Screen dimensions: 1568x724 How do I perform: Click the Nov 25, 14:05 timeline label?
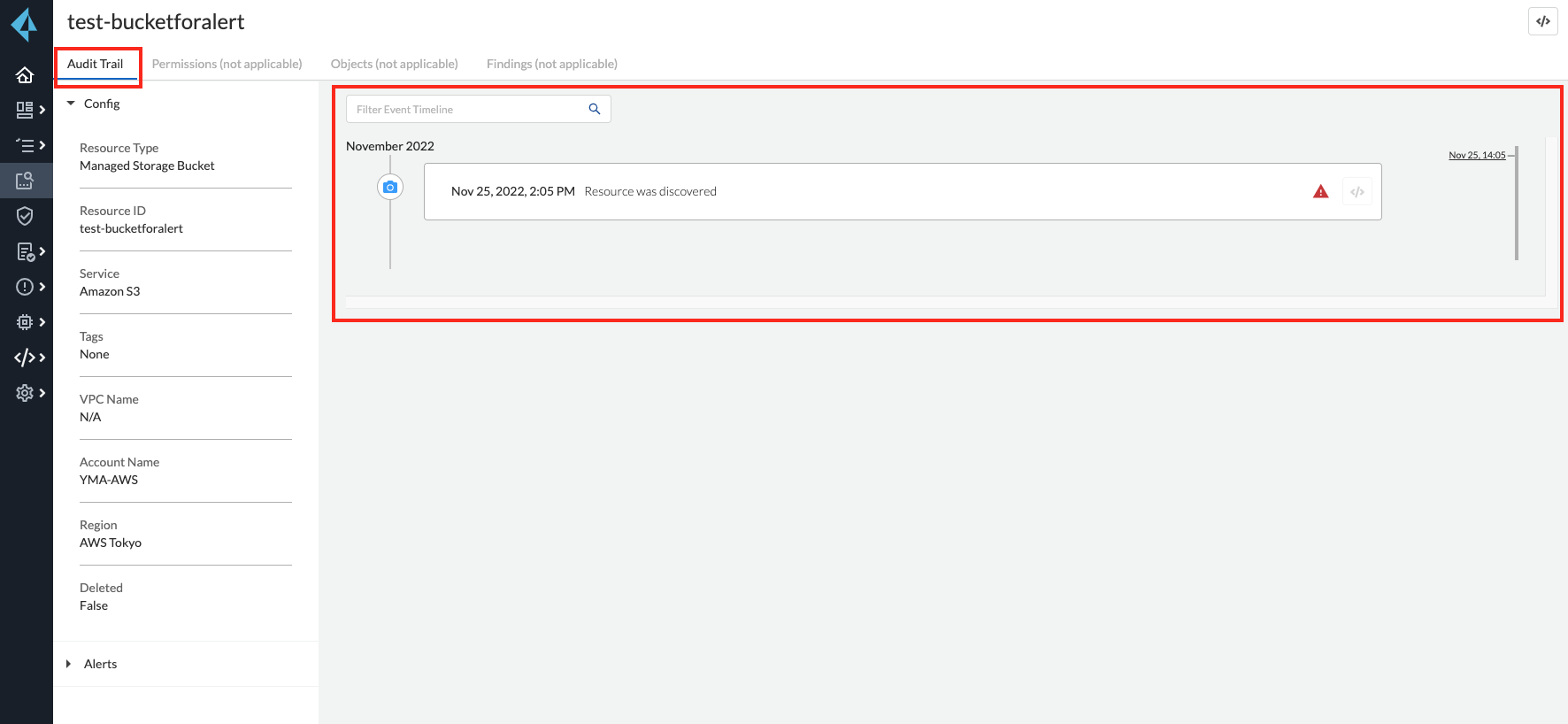(x=1477, y=155)
